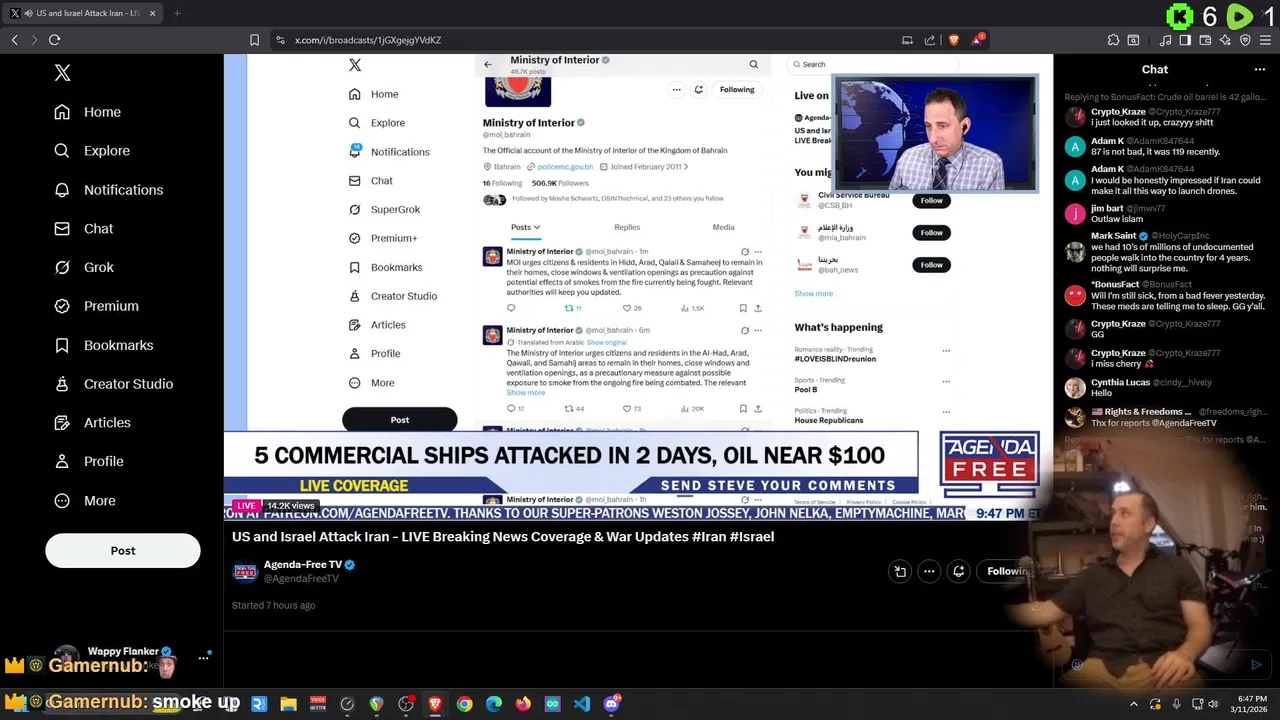
Task: Click the share icon in the address bar
Action: 930,40
